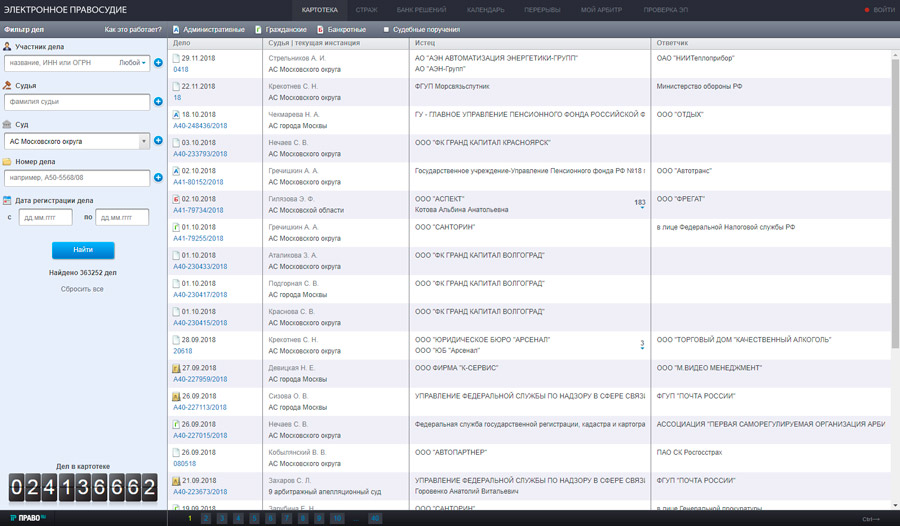Click bankruptcy icon of case А41-79734/2018
The width and height of the screenshot is (900, 526).
[x=176, y=199]
